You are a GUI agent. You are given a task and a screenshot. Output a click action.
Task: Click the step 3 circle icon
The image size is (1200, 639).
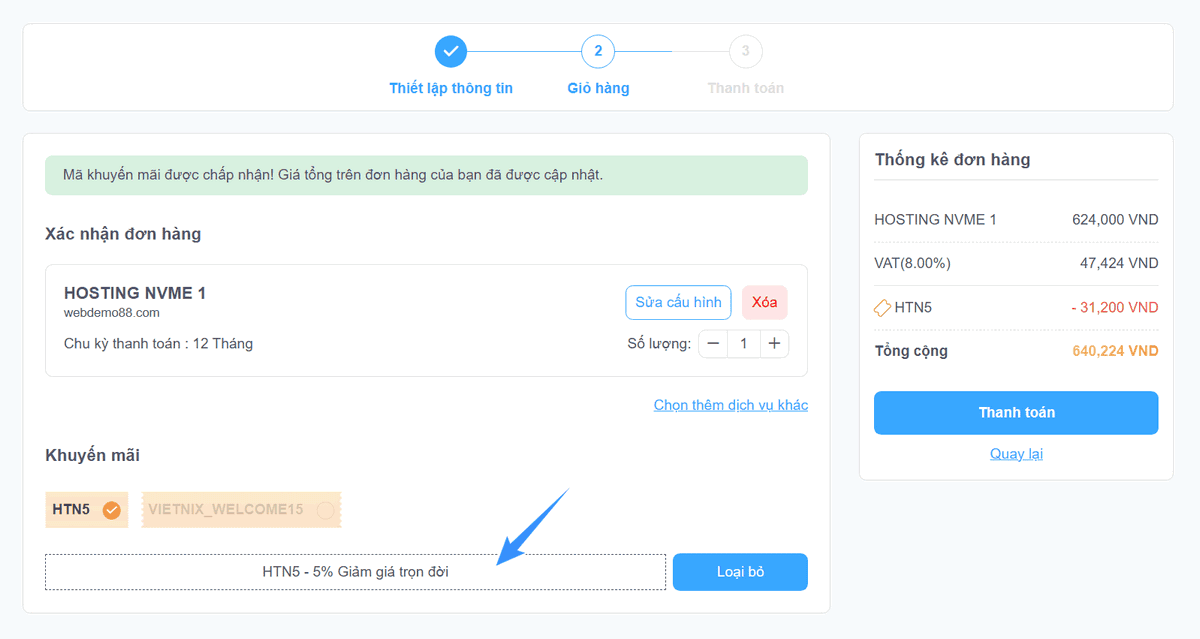(x=745, y=51)
